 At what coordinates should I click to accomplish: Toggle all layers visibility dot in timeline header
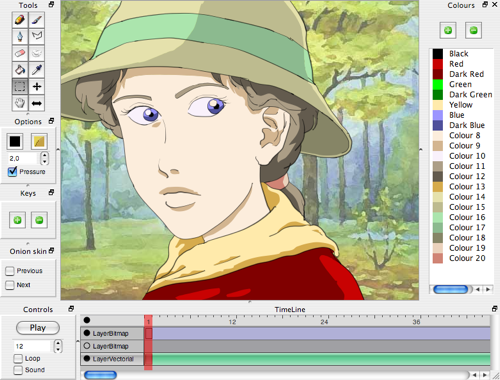87,320
